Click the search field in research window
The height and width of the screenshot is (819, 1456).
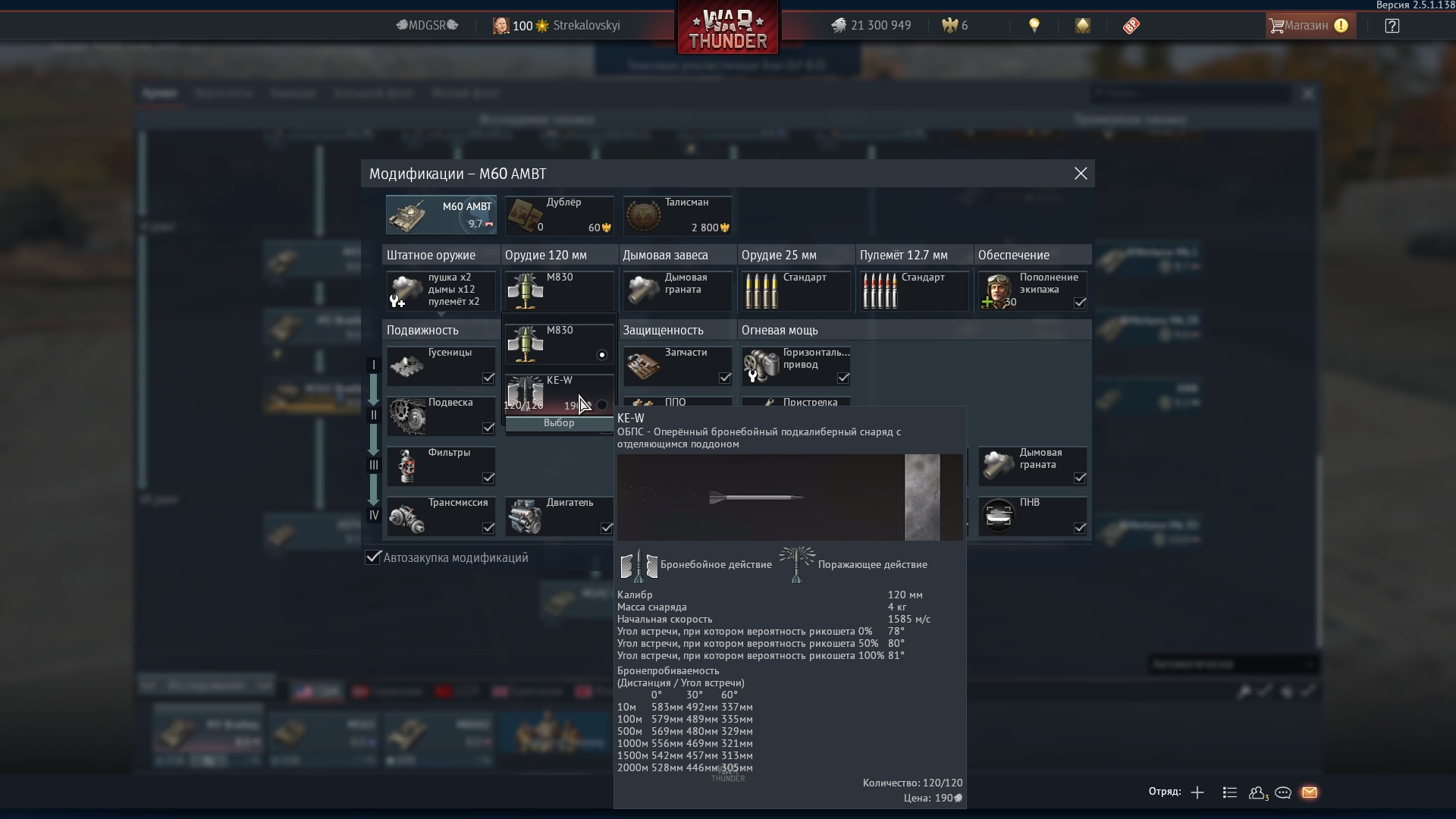pyautogui.click(x=1191, y=94)
